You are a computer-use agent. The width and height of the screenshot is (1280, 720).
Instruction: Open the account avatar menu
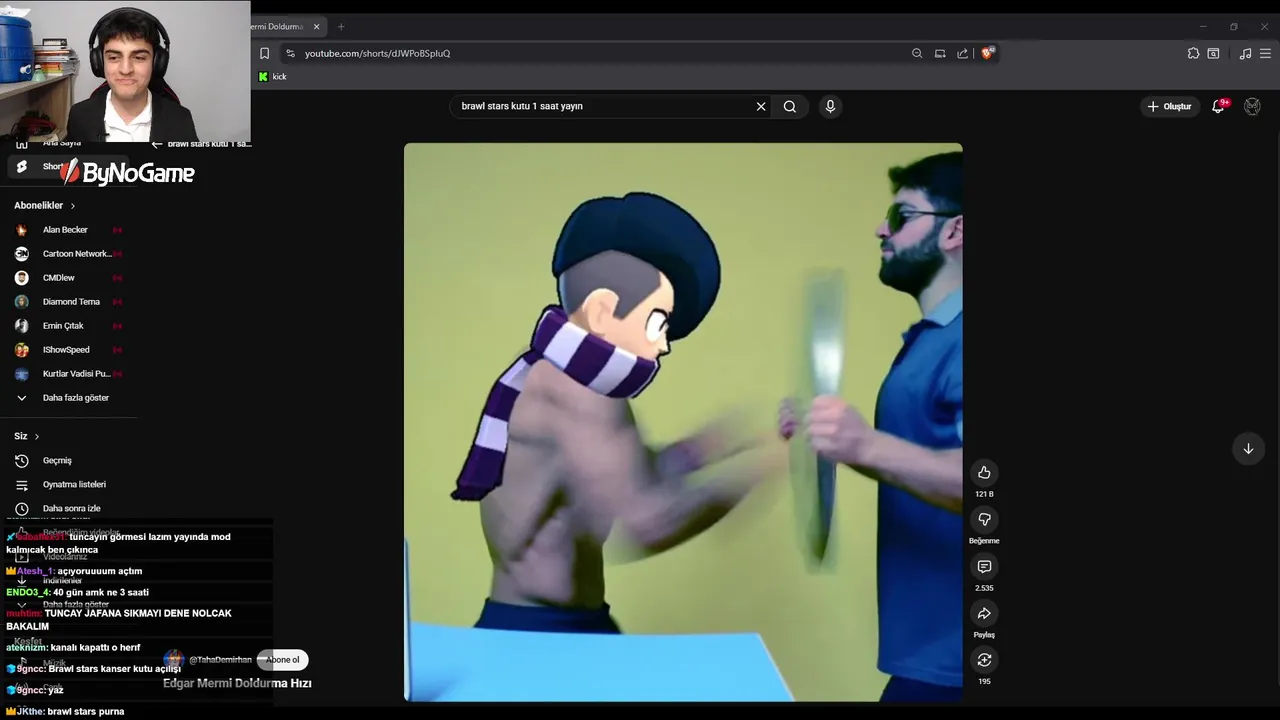coord(1252,106)
